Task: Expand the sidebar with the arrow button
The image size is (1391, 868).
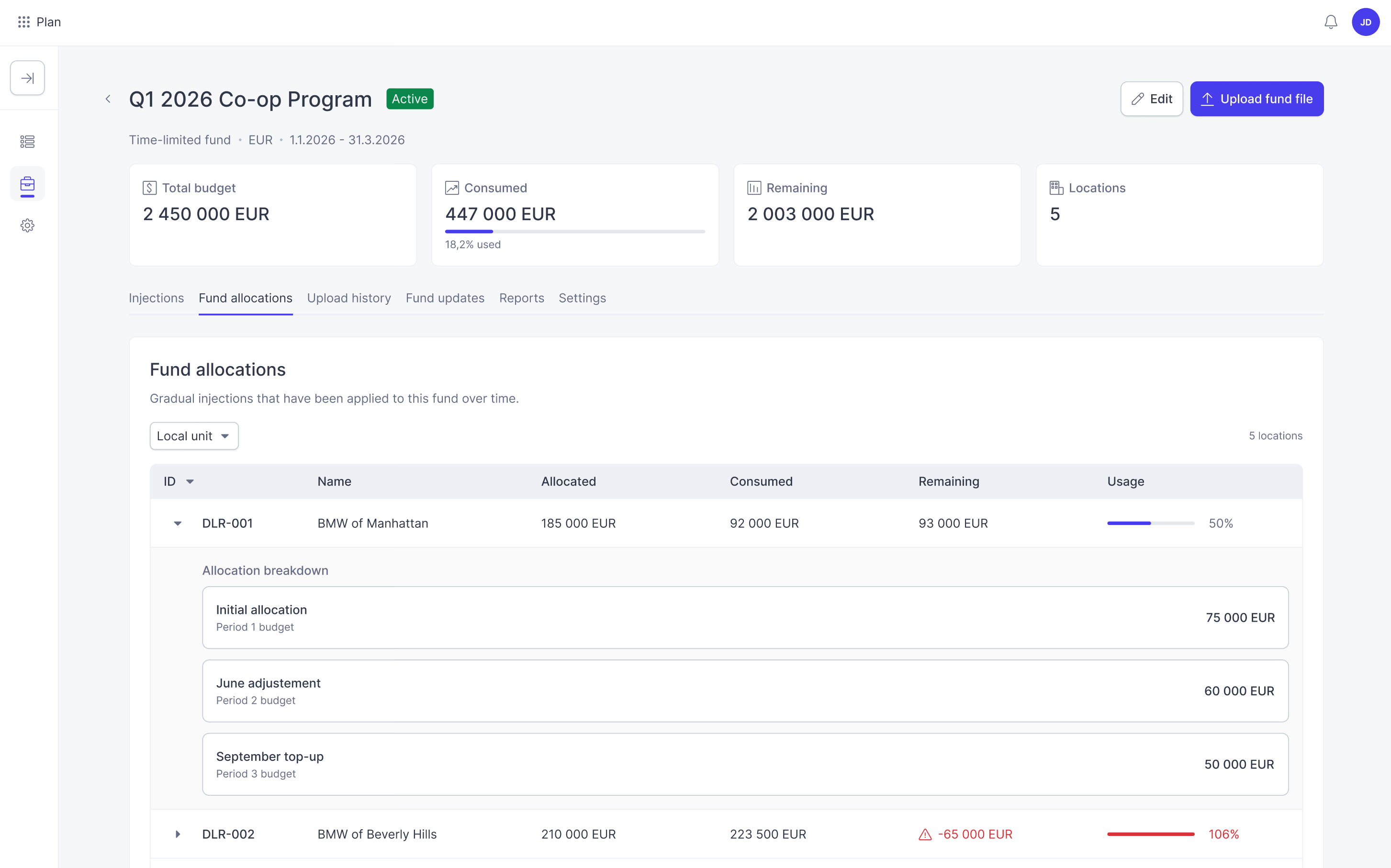Action: tap(28, 78)
